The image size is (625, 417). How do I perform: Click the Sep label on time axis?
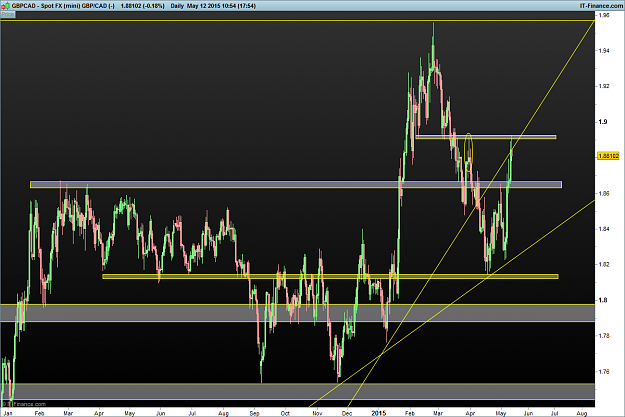pyautogui.click(x=254, y=413)
